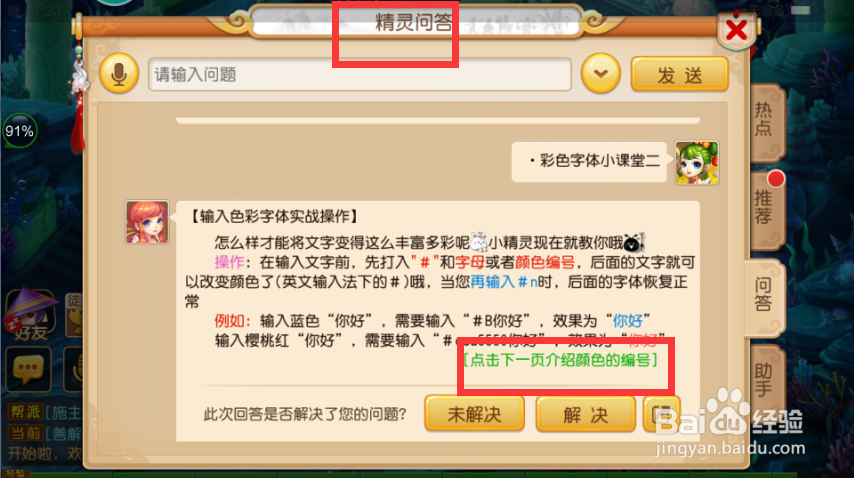The width and height of the screenshot is (854, 478).
Task: Click the 解决 button
Action: click(x=585, y=414)
